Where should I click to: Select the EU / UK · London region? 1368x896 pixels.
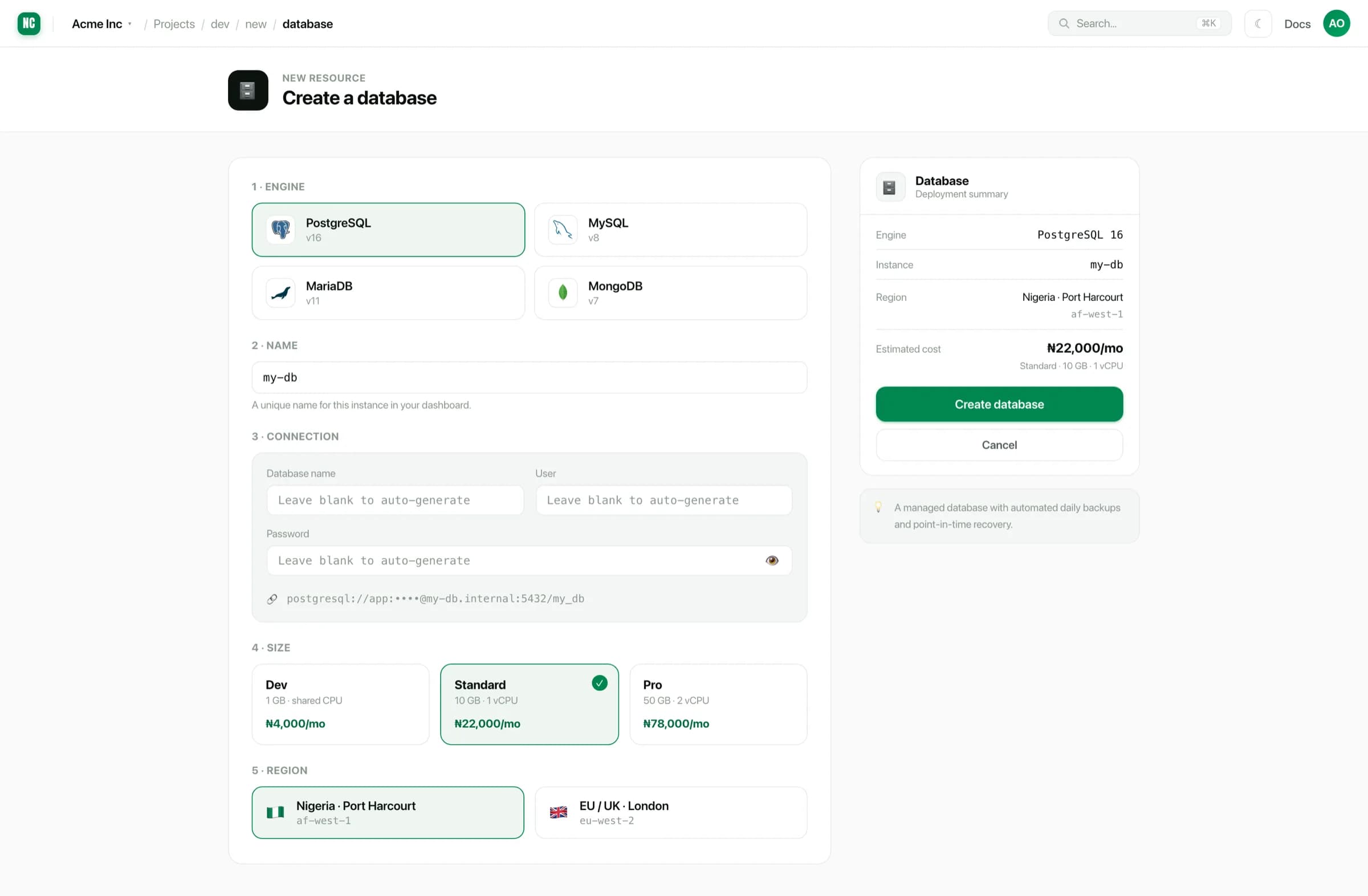point(671,813)
